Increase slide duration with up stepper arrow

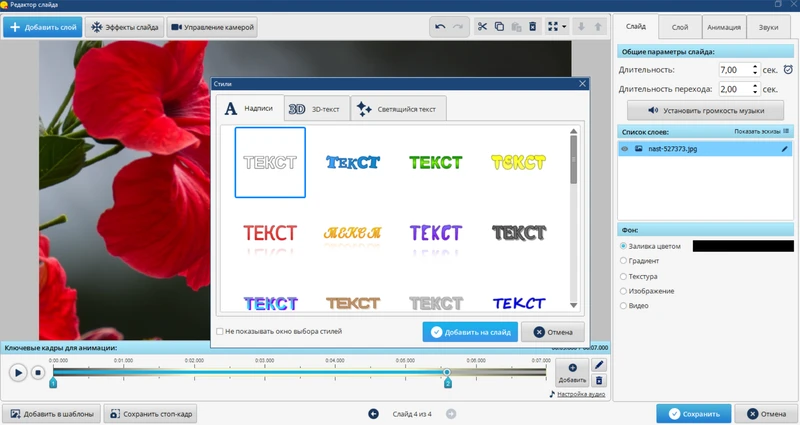(757, 67)
